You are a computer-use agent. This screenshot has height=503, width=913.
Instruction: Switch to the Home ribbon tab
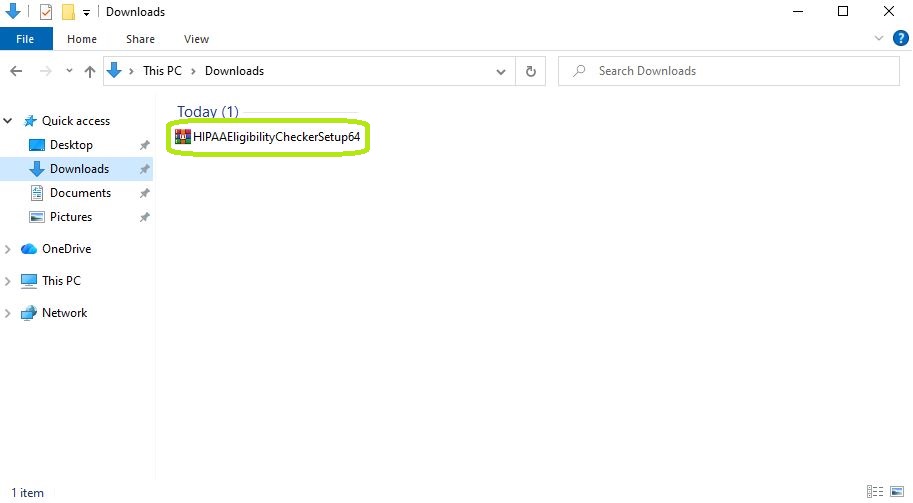(82, 39)
